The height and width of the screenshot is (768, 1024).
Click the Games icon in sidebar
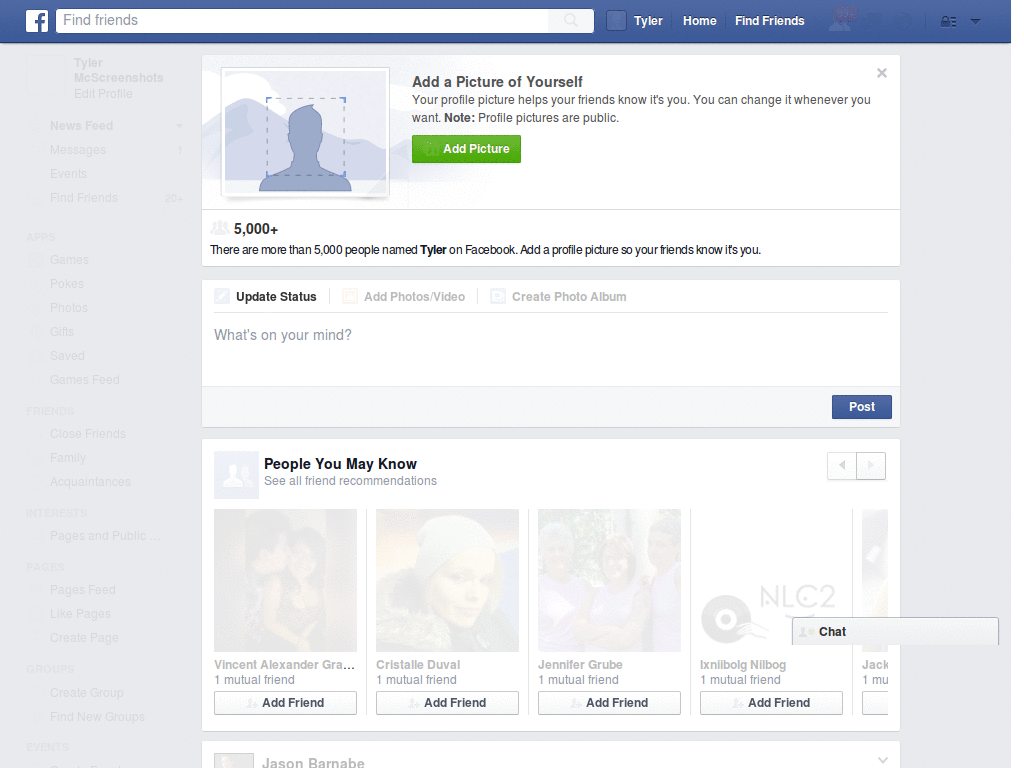36,260
